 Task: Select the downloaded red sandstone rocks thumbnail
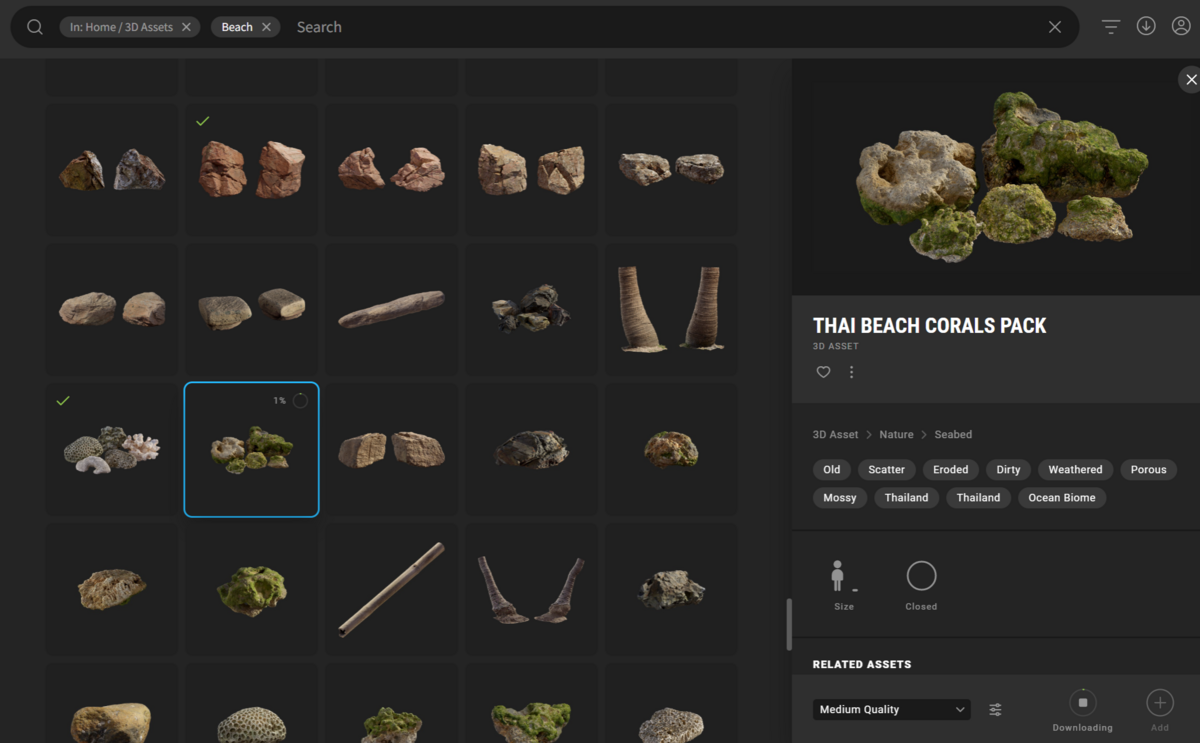251,170
